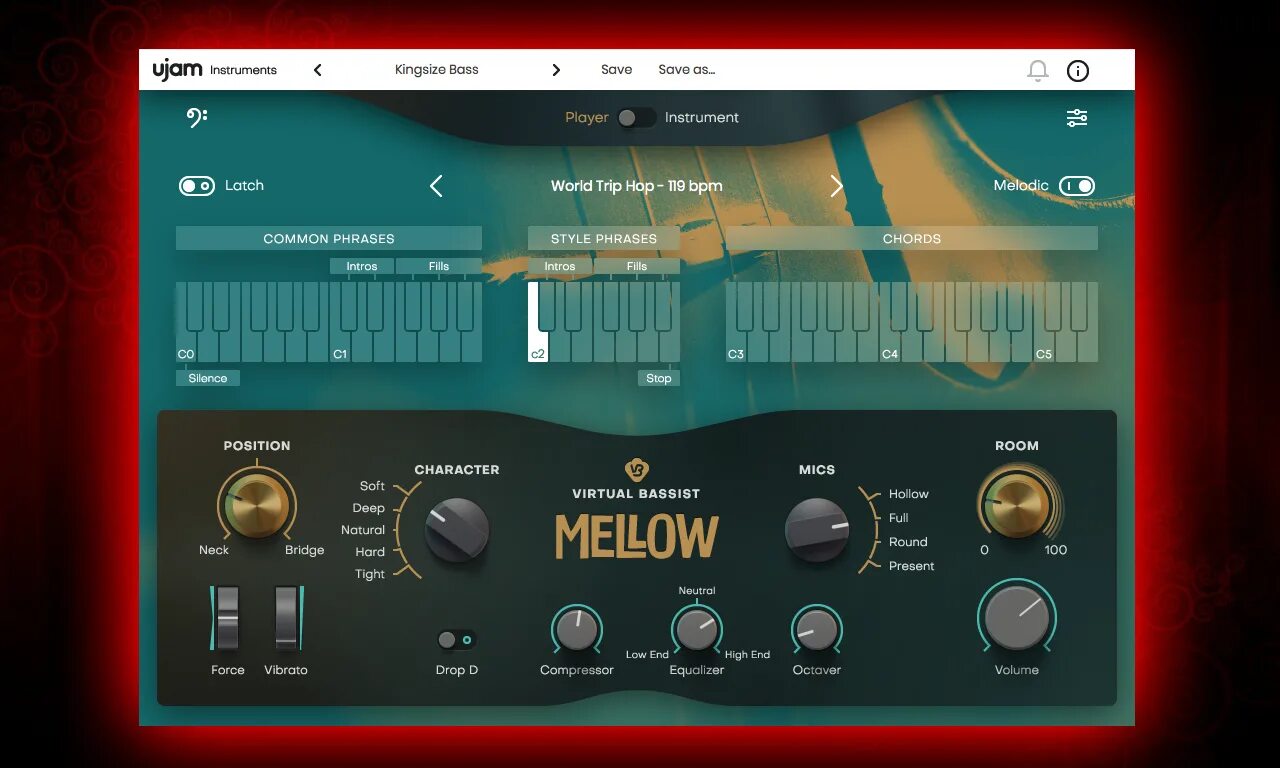Play the C1 key

(340, 347)
